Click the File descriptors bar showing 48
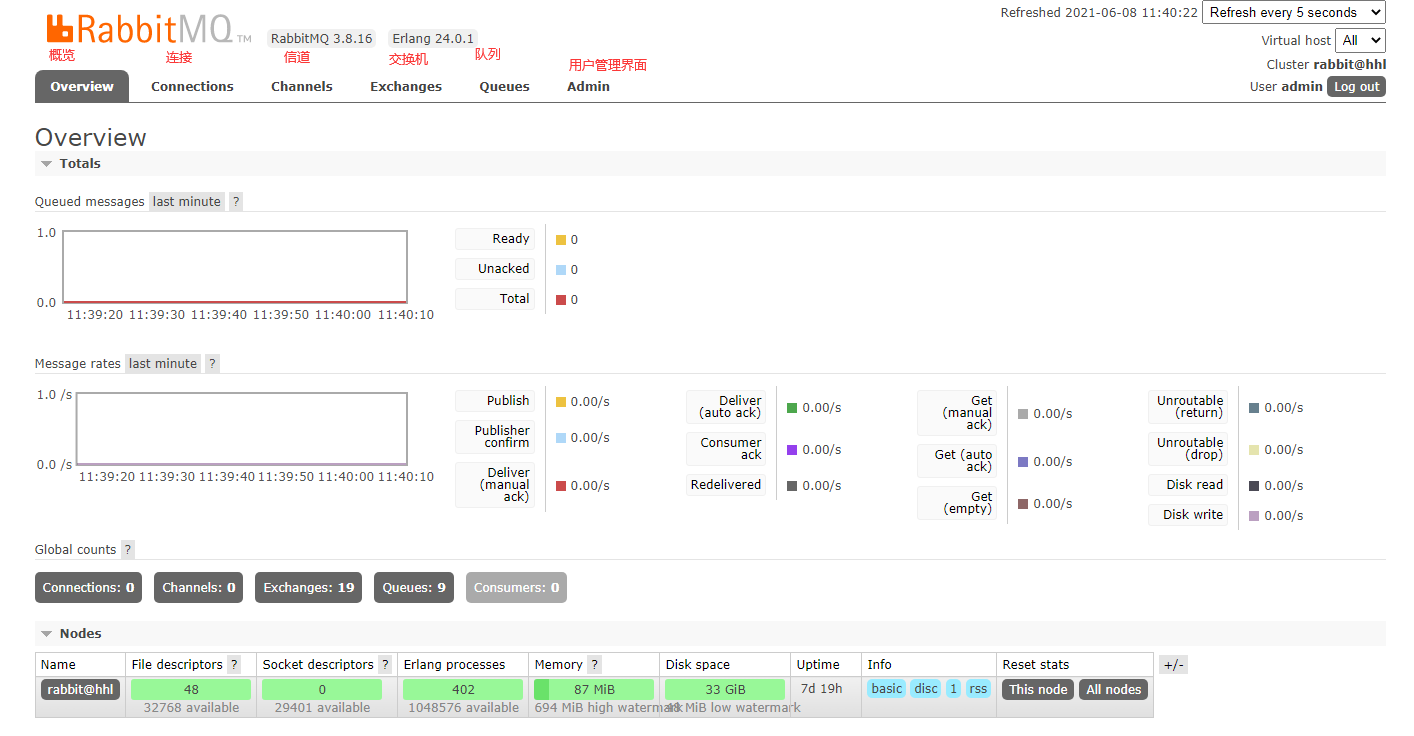1414x736 pixels. pyautogui.click(x=191, y=689)
